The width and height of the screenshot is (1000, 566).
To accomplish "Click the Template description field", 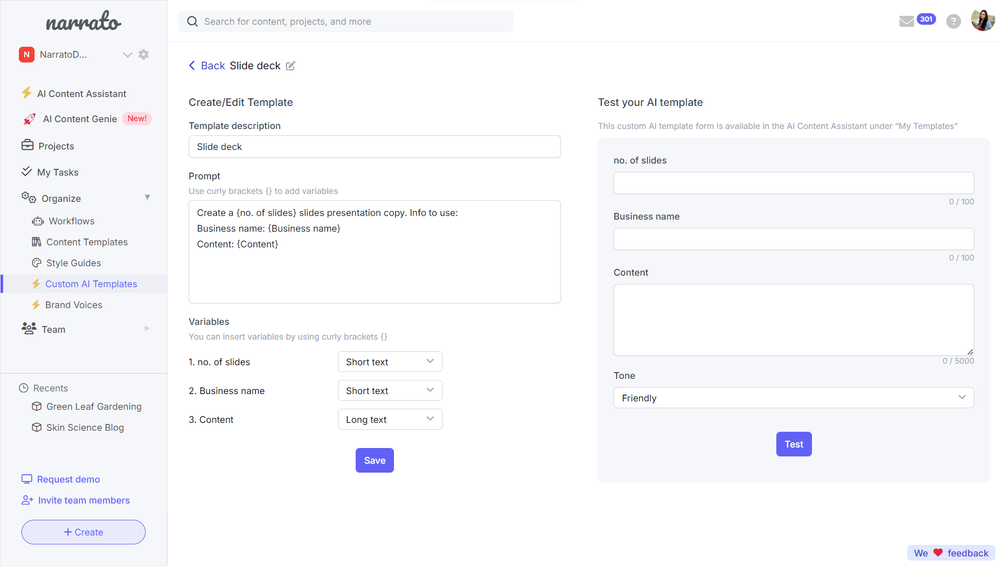I will pyautogui.click(x=374, y=147).
